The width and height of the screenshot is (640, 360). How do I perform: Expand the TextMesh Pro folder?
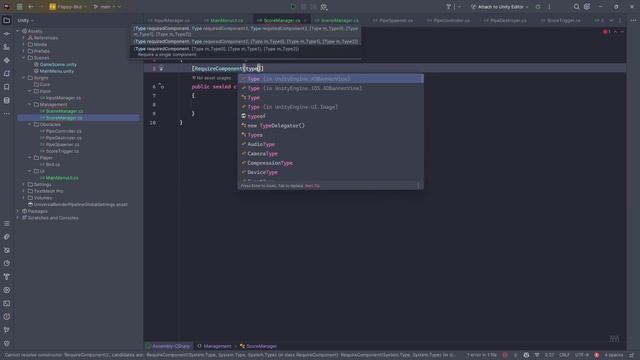pos(24,191)
